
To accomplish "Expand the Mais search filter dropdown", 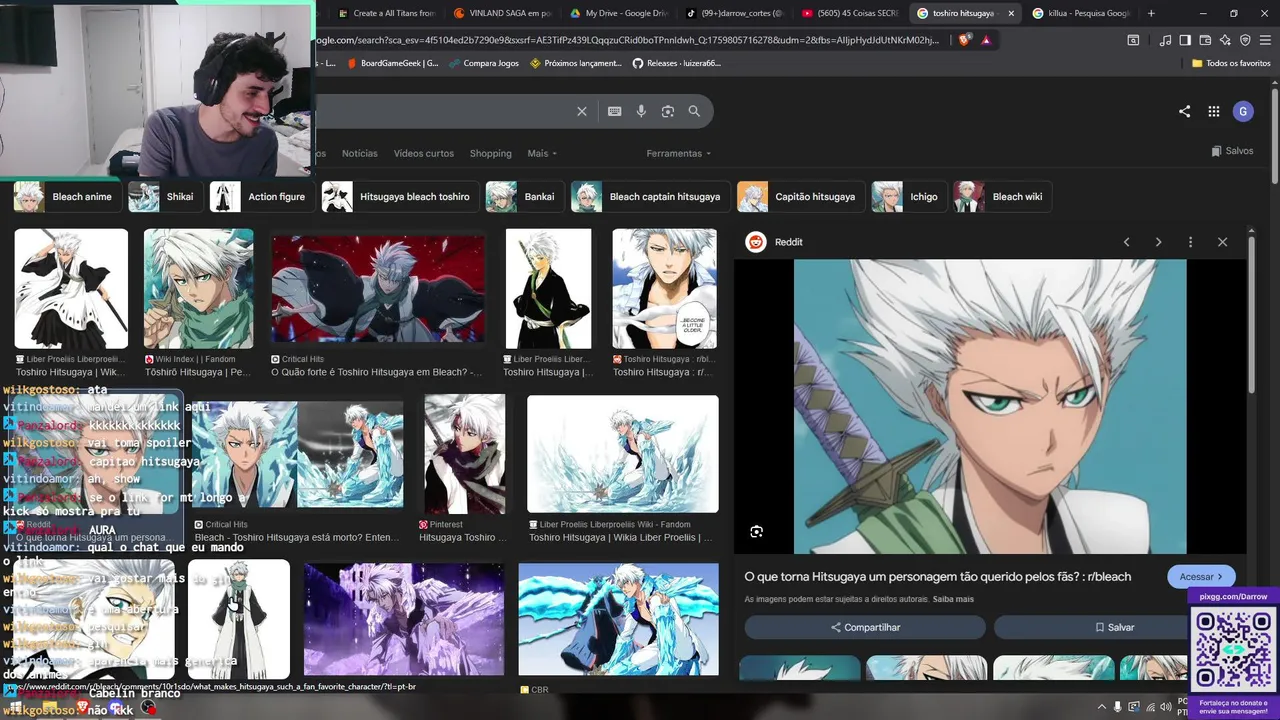I will [x=542, y=153].
